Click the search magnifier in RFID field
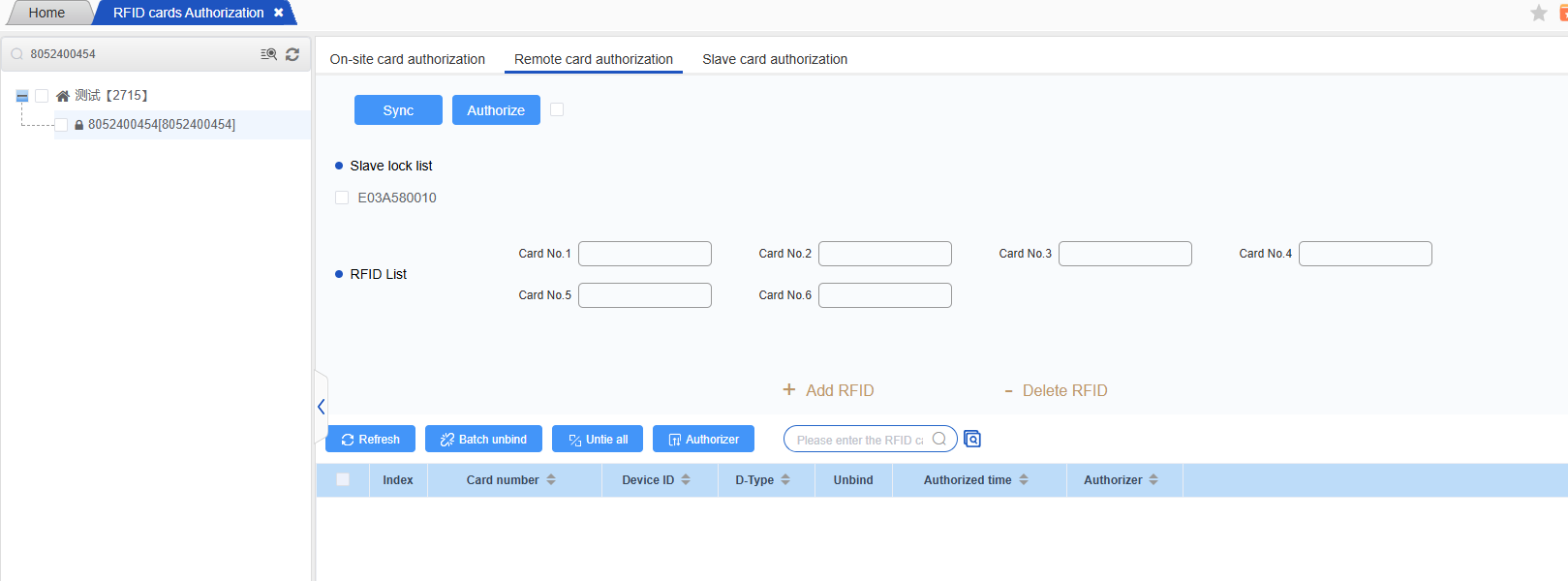Viewport: 1568px width, 581px height. (x=938, y=440)
